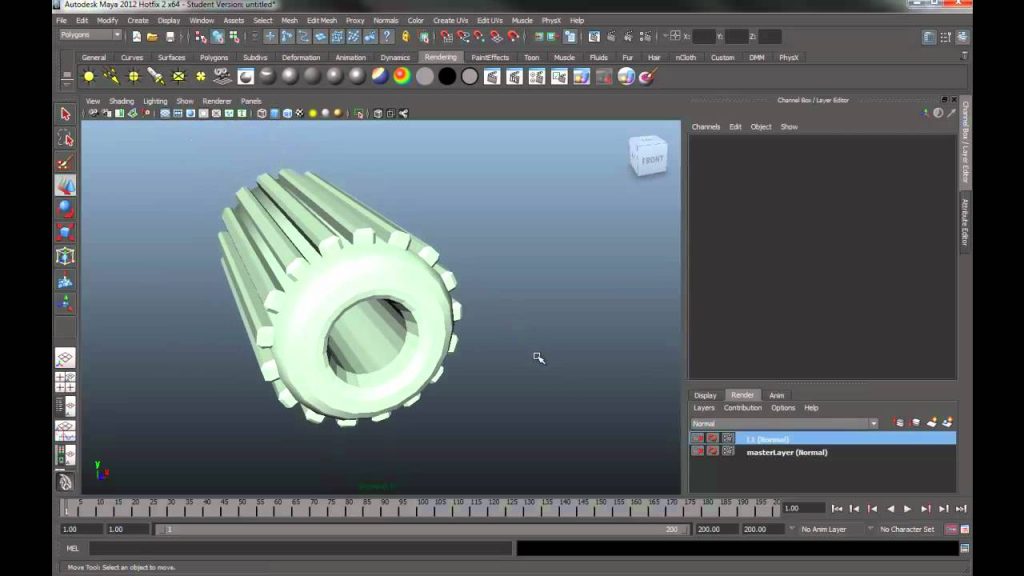Click the current frame field showing 1.00
1024x576 pixels.
pyautogui.click(x=803, y=508)
